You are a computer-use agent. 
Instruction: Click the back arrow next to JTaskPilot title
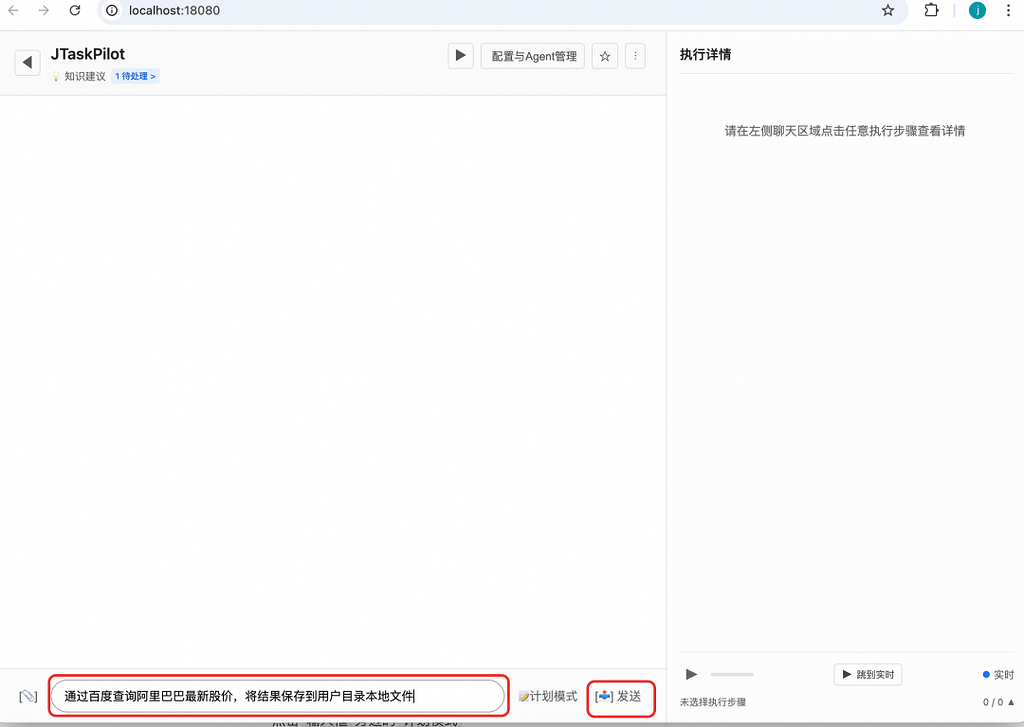point(27,62)
